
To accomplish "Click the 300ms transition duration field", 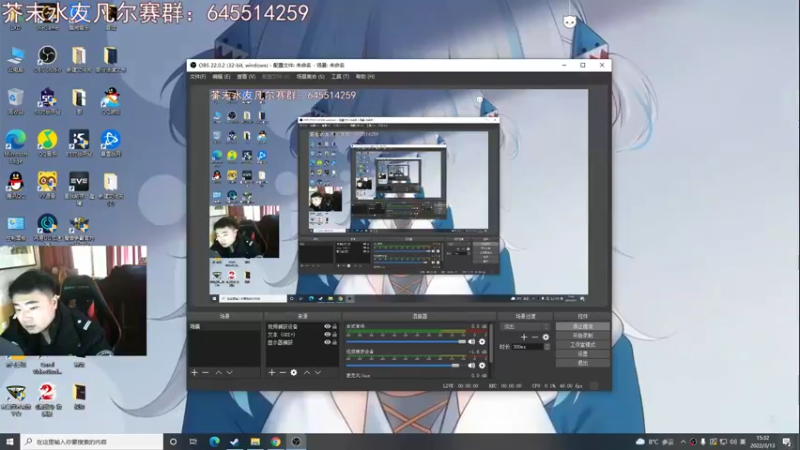I will 527,347.
